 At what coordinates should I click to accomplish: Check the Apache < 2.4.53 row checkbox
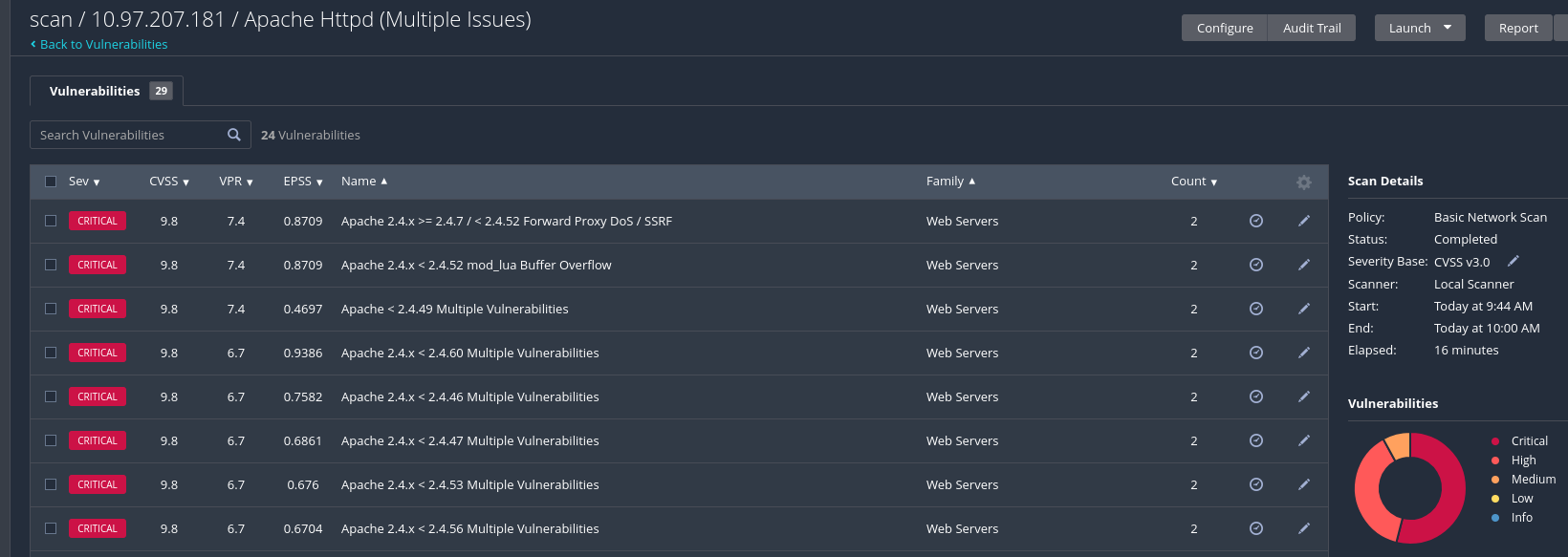tap(51, 484)
